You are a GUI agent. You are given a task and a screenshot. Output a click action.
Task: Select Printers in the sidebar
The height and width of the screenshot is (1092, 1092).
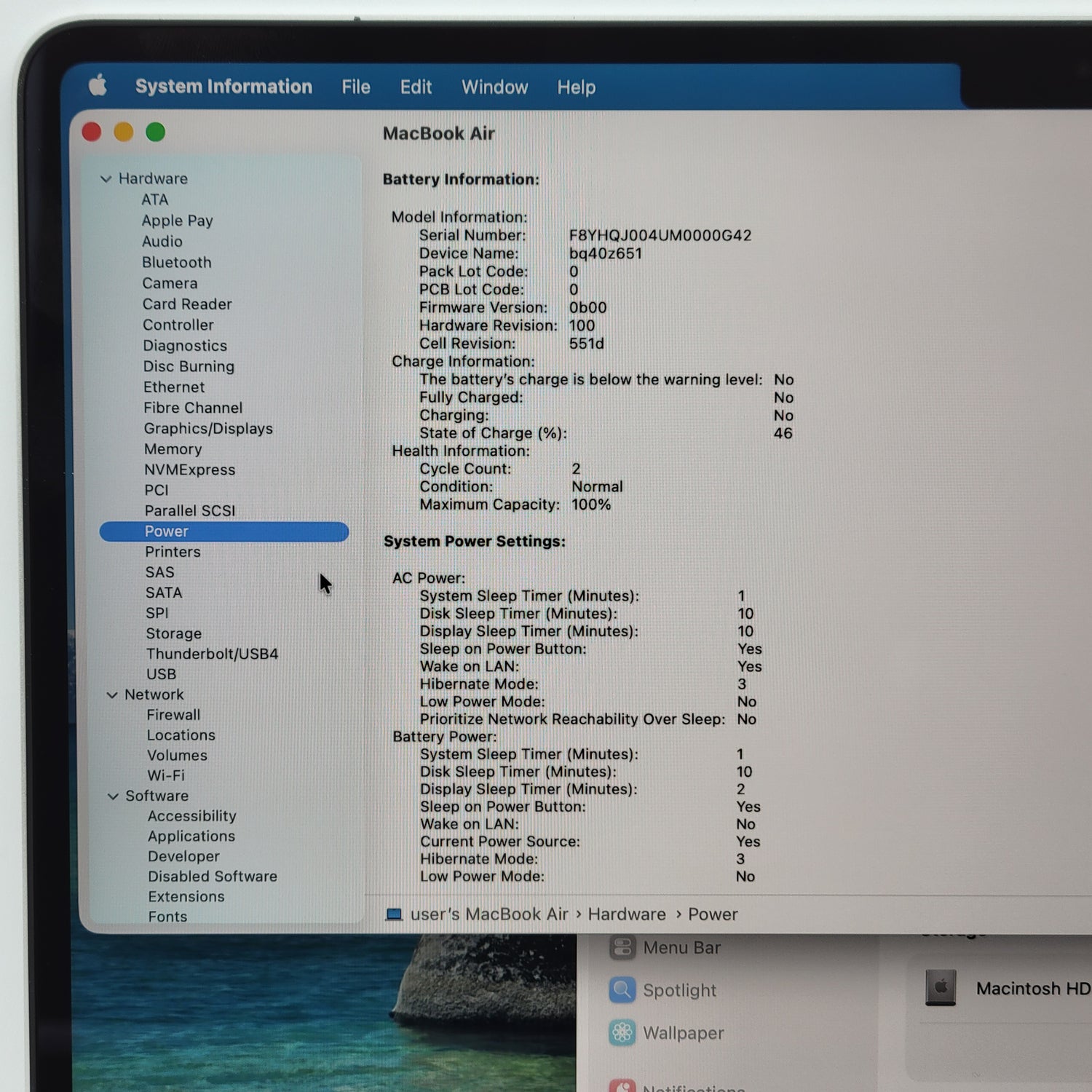pyautogui.click(x=173, y=552)
